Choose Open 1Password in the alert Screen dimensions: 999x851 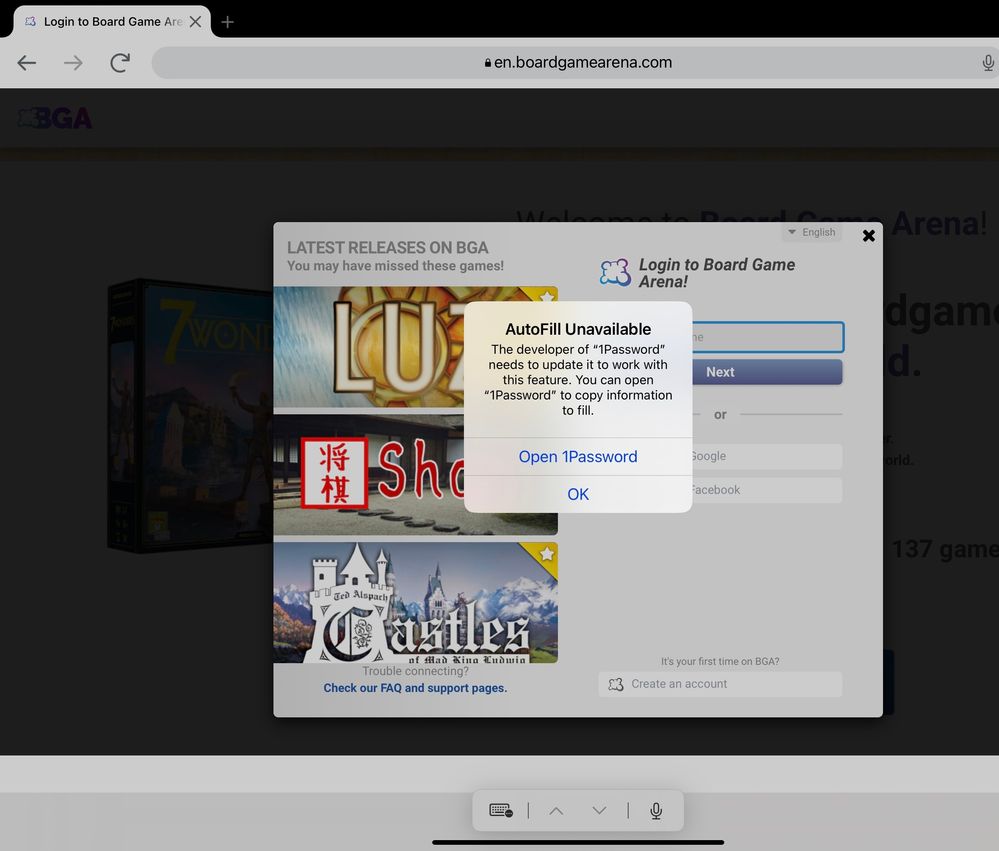click(x=578, y=457)
